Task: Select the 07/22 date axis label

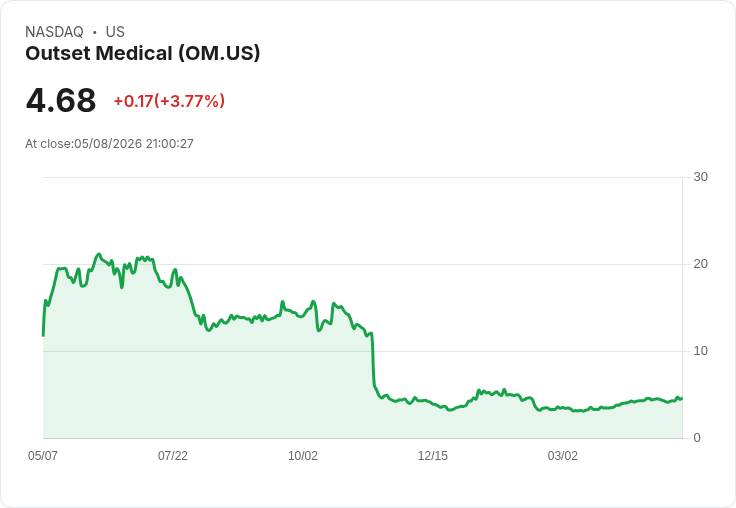Action: coord(173,455)
